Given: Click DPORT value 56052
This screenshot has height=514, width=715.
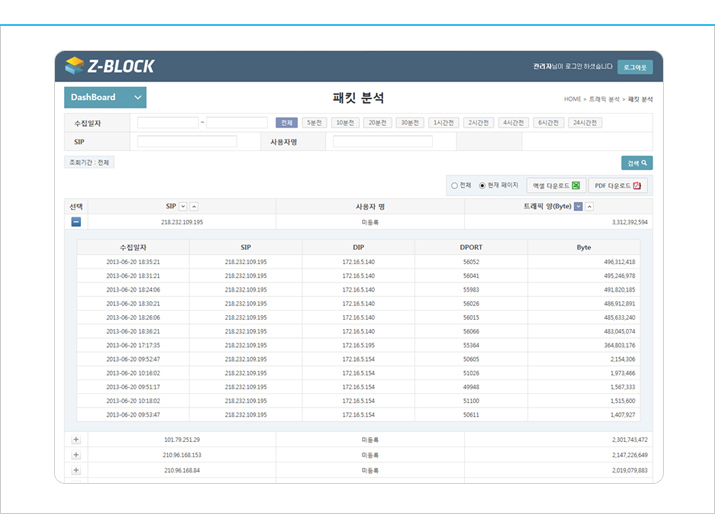Looking at the screenshot, I should (471, 262).
